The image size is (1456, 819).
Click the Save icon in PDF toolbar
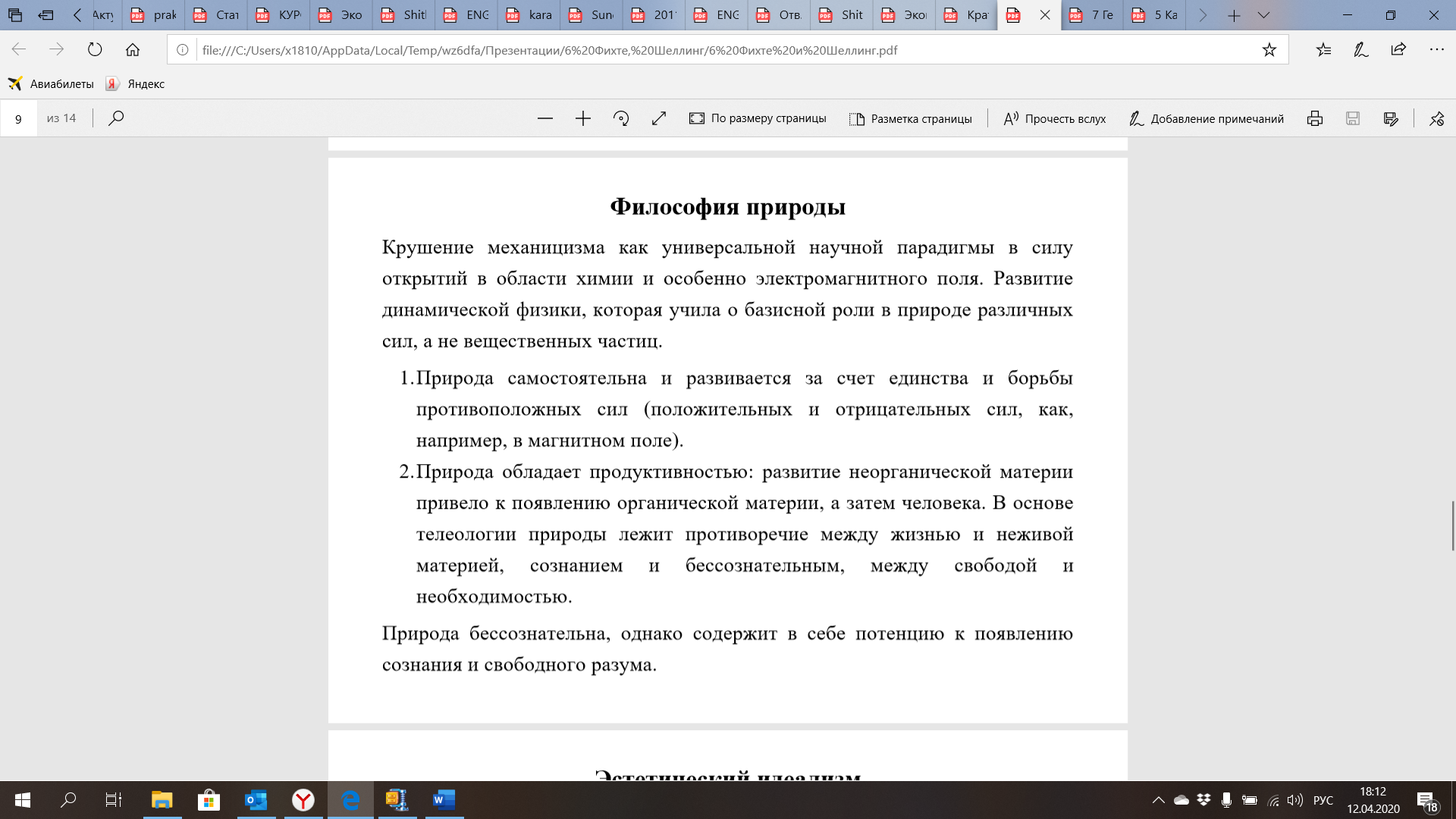pos(1353,118)
